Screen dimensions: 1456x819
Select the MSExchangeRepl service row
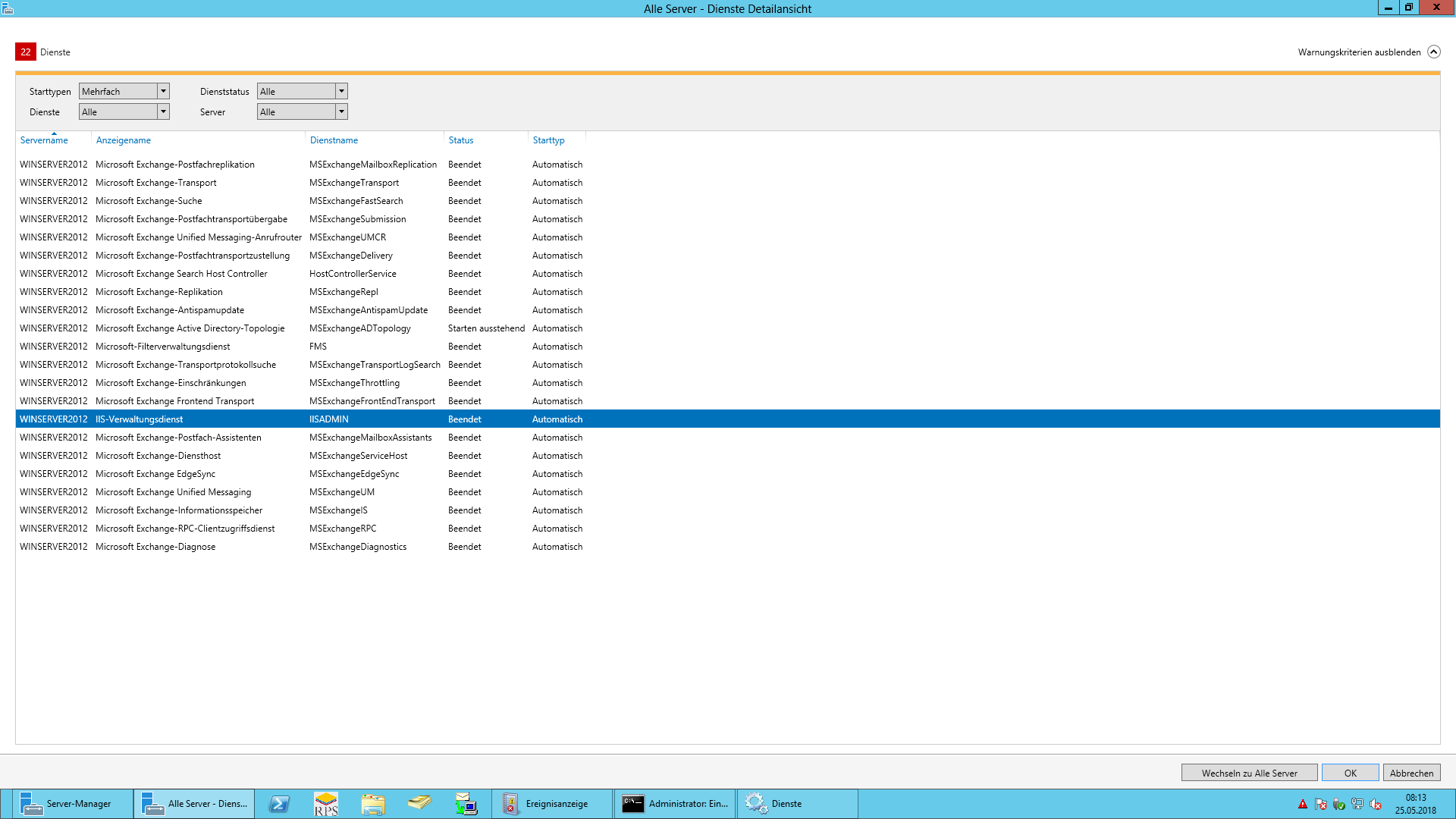(x=728, y=292)
